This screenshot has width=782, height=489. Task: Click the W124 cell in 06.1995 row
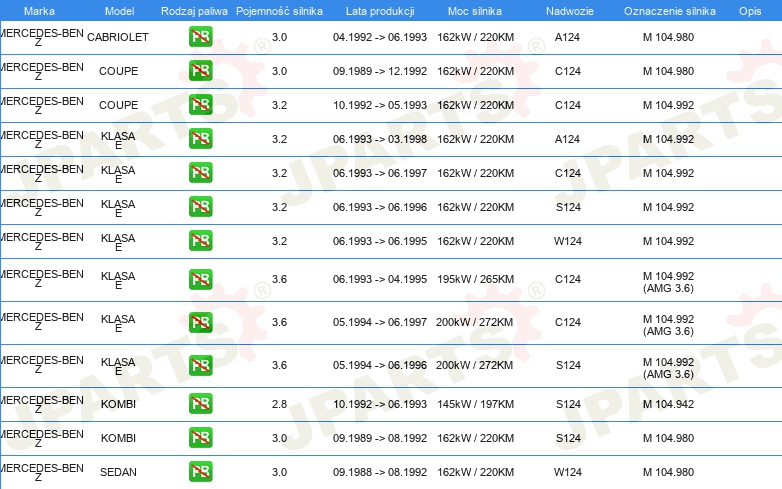click(x=568, y=241)
